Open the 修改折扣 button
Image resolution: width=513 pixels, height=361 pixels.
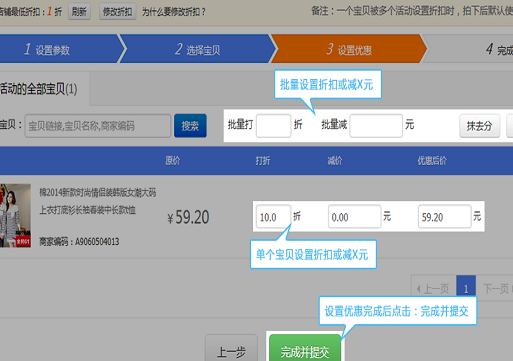(118, 12)
